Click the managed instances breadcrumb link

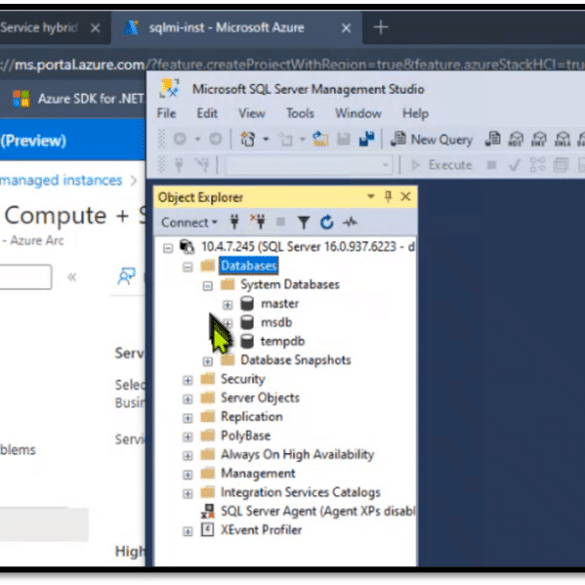pyautogui.click(x=61, y=180)
